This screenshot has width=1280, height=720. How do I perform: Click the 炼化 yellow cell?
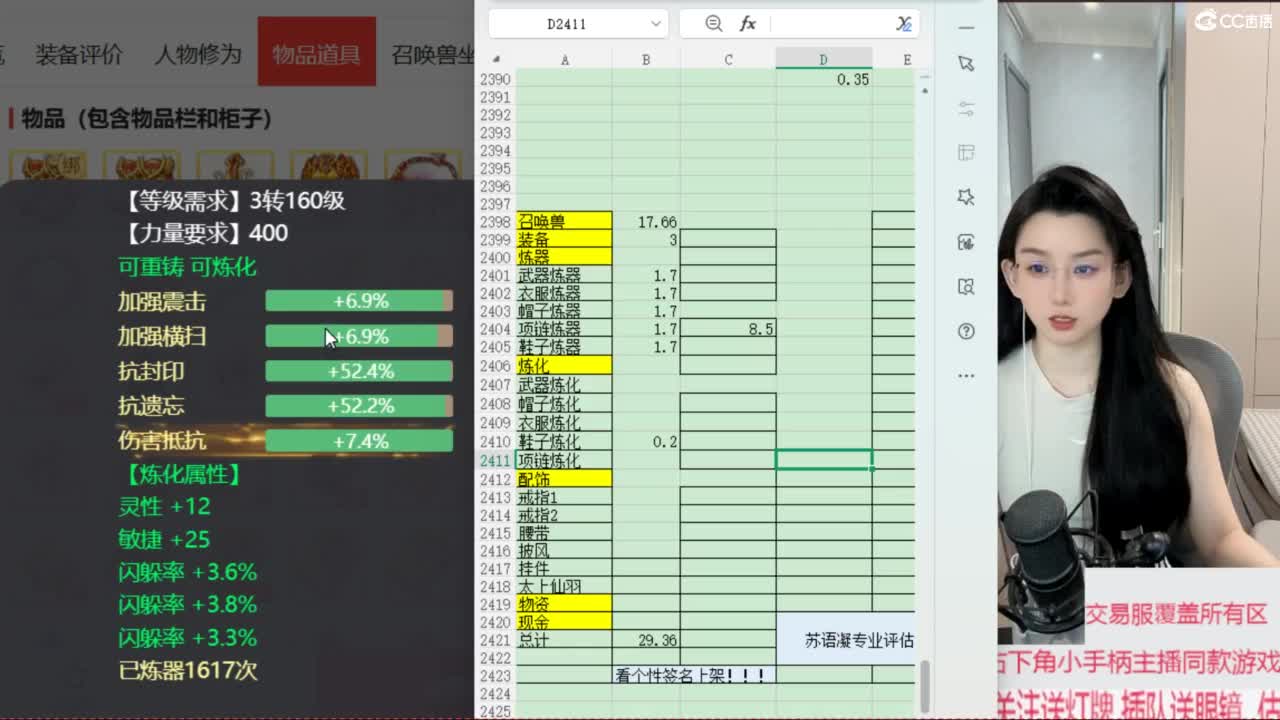tap(564, 365)
